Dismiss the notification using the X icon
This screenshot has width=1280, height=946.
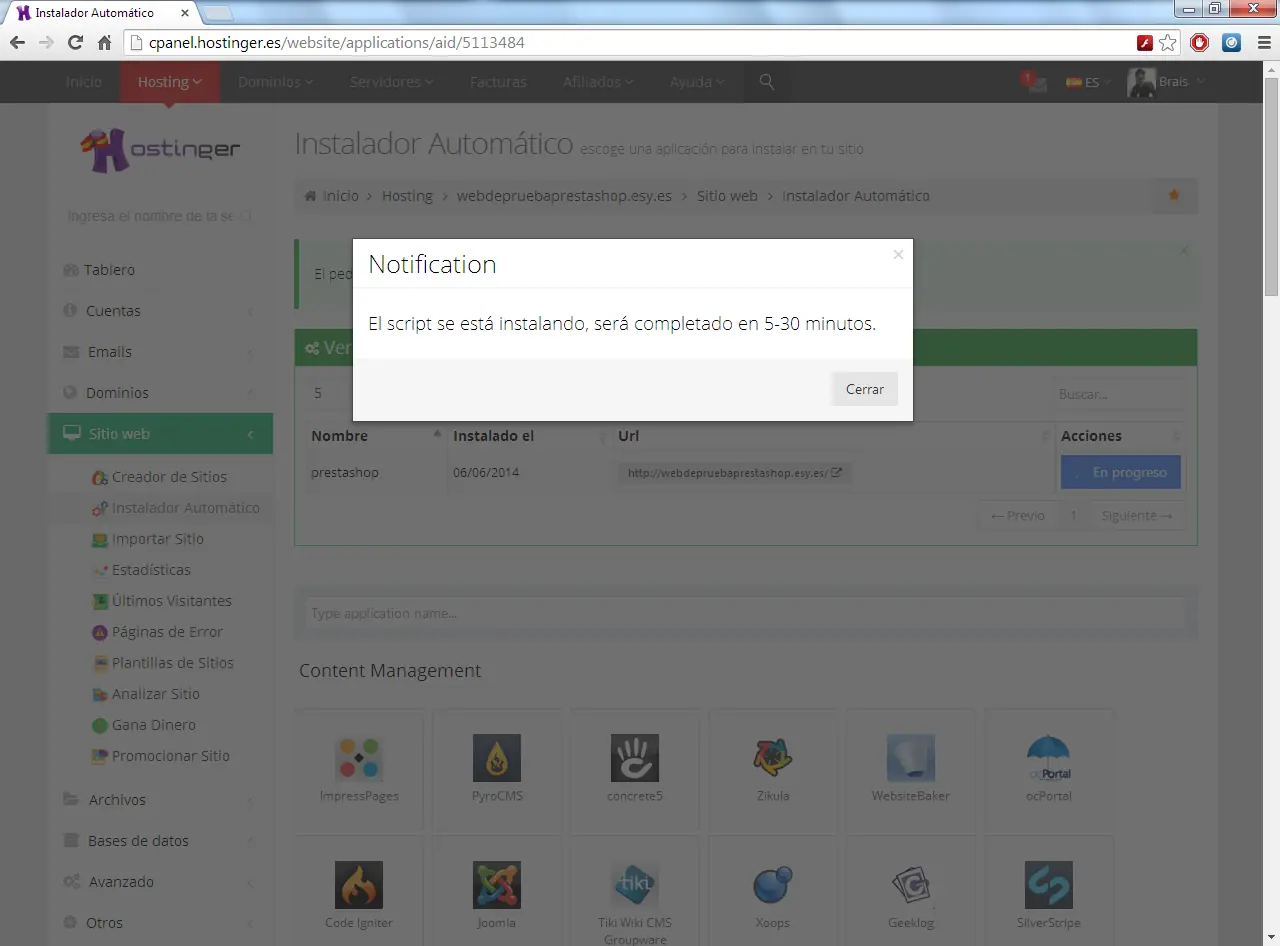pos(898,255)
